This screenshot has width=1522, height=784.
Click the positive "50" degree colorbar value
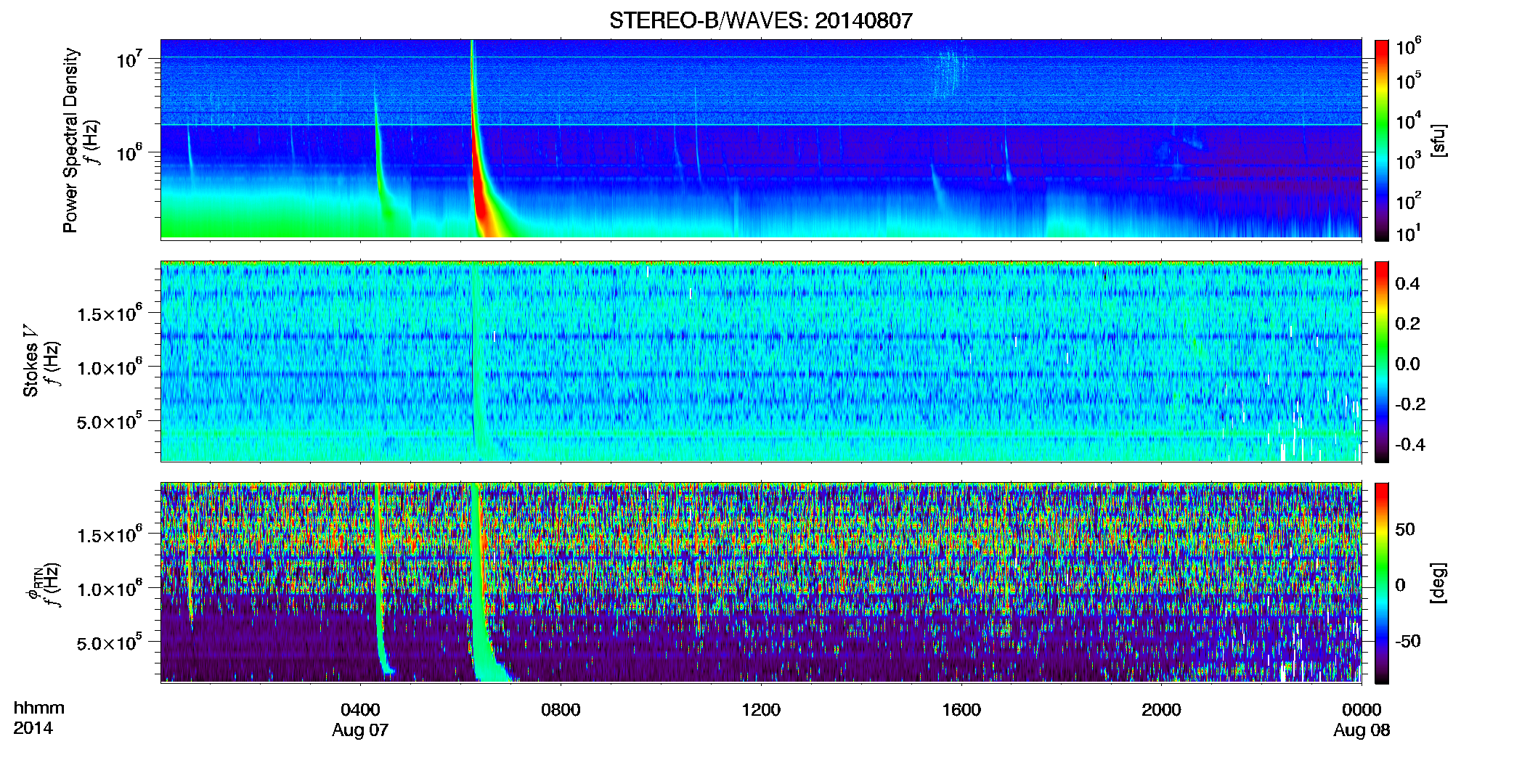[1405, 529]
